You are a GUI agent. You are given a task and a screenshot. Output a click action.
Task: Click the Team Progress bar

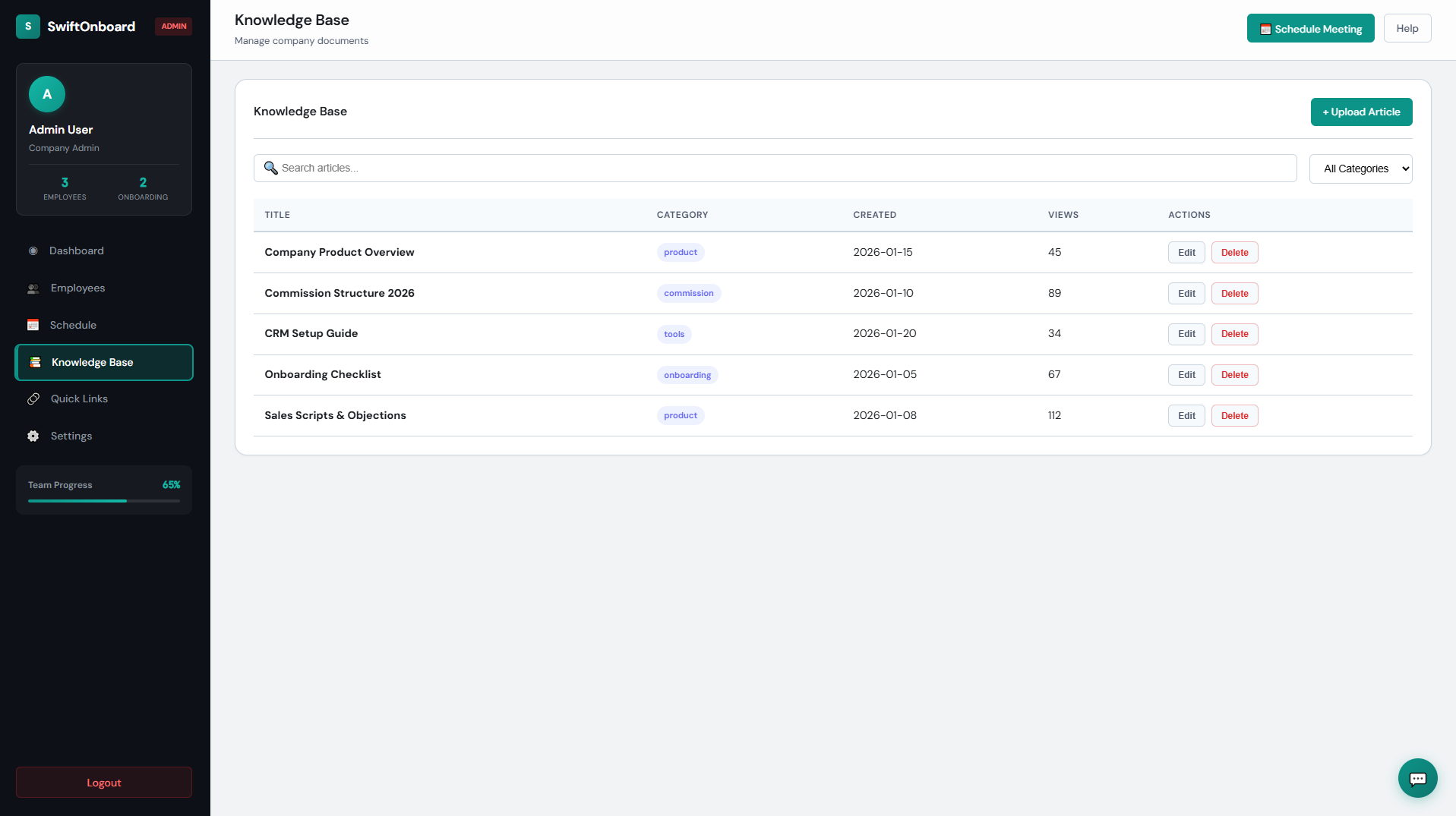tap(104, 501)
